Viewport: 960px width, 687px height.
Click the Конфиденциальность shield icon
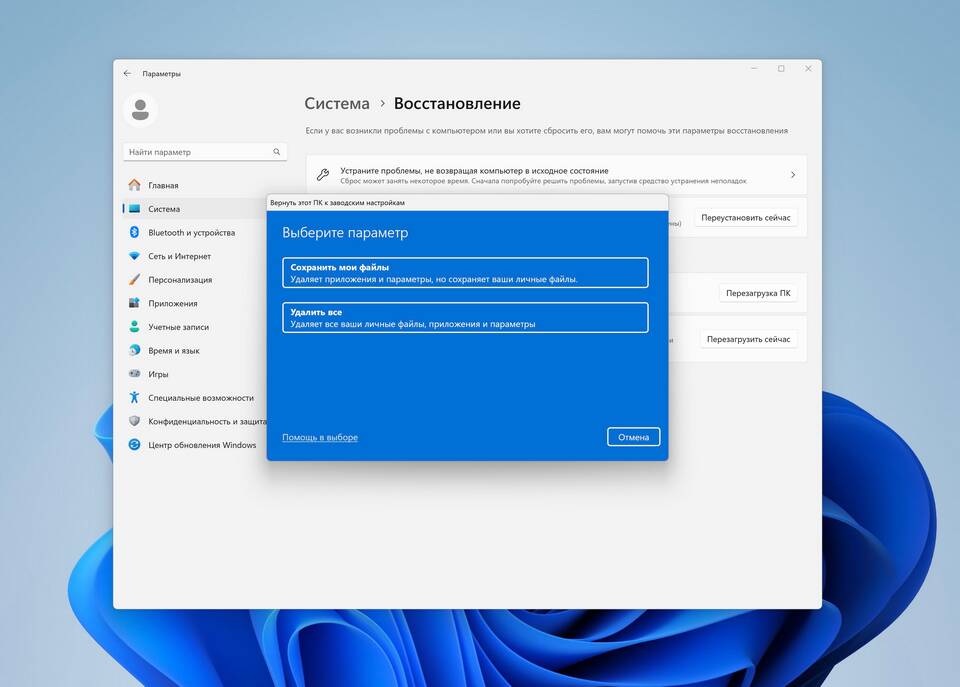134,421
